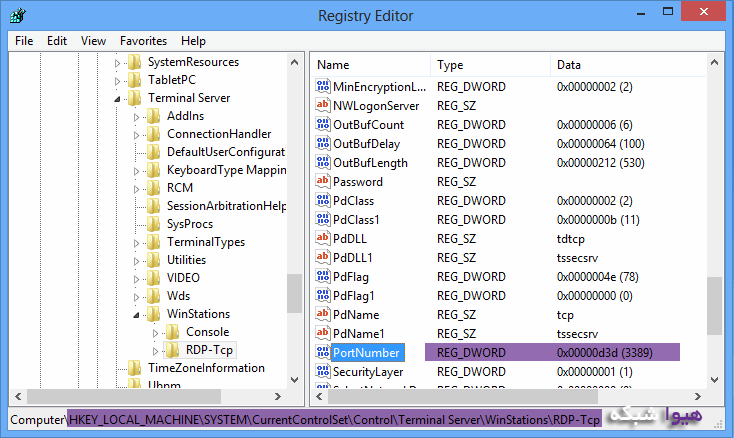
Task: Click the OutBufCount DWORD icon
Action: [x=323, y=125]
